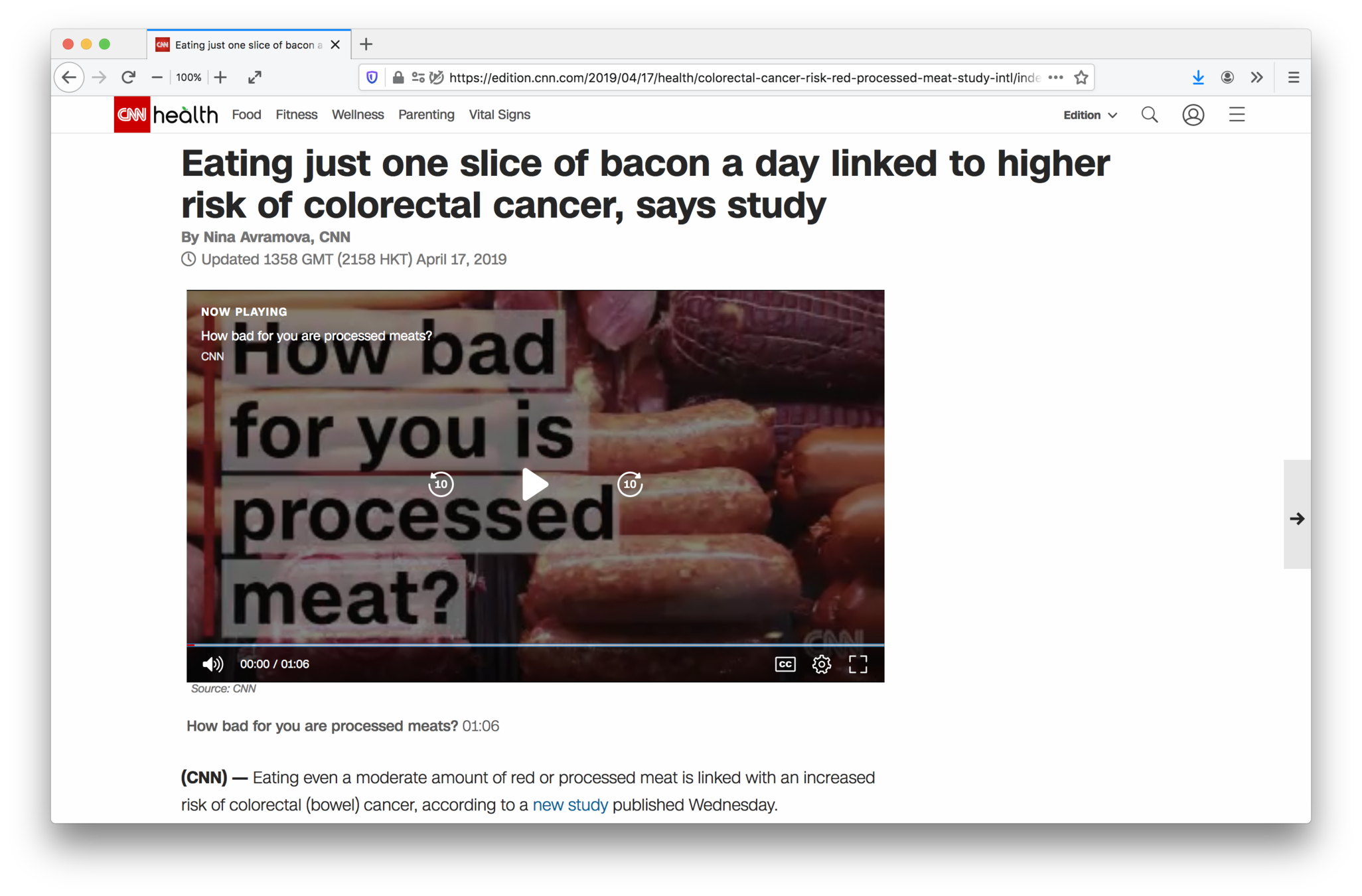Viewport: 1362px width, 896px height.
Task: Skip backward 10 seconds in video
Action: tap(439, 484)
